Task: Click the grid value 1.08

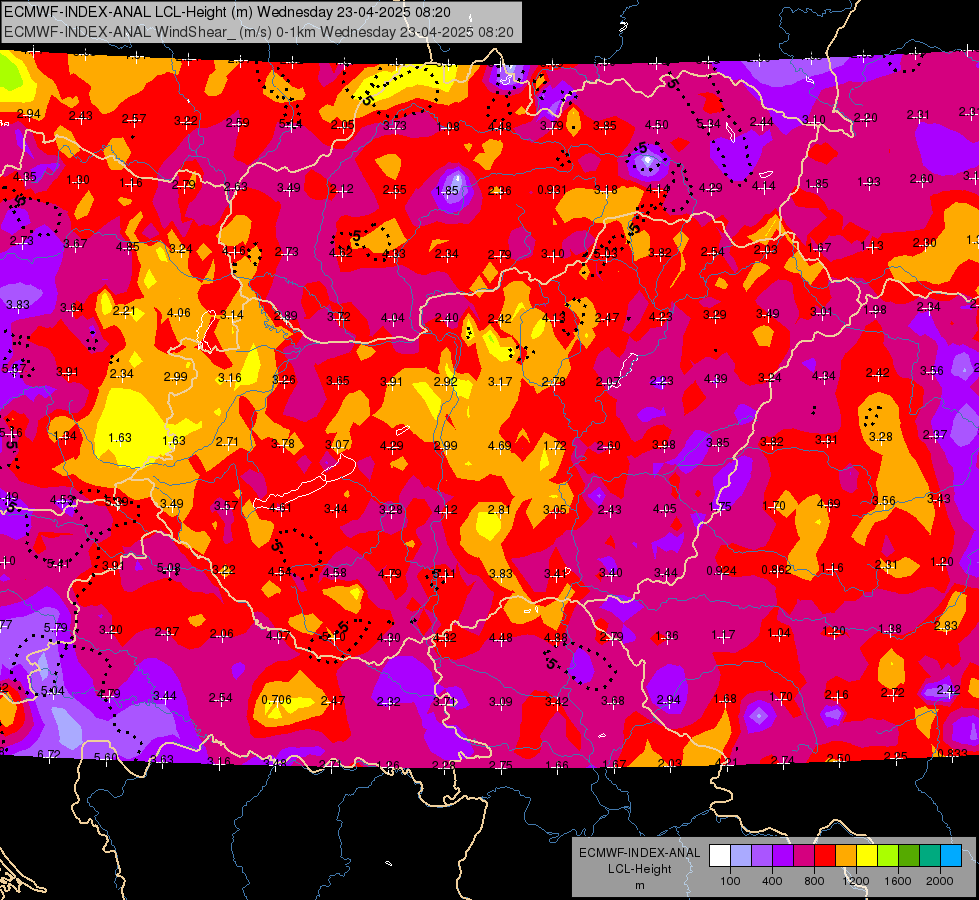Action: point(448,127)
